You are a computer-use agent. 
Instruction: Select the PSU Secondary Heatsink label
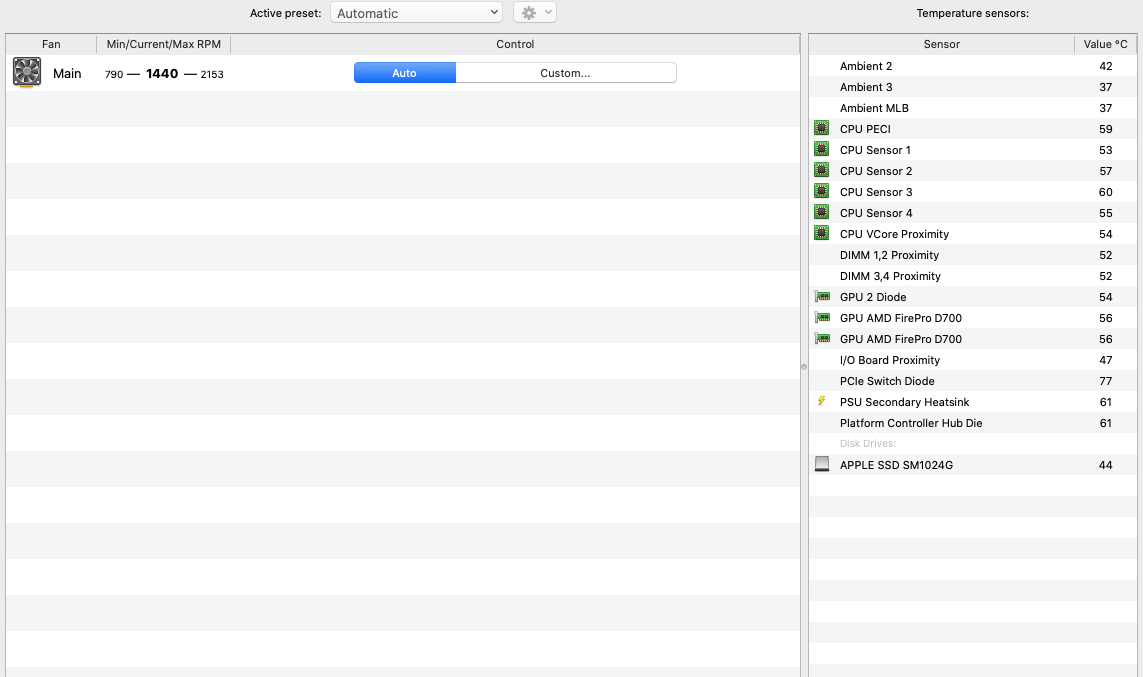[905, 402]
